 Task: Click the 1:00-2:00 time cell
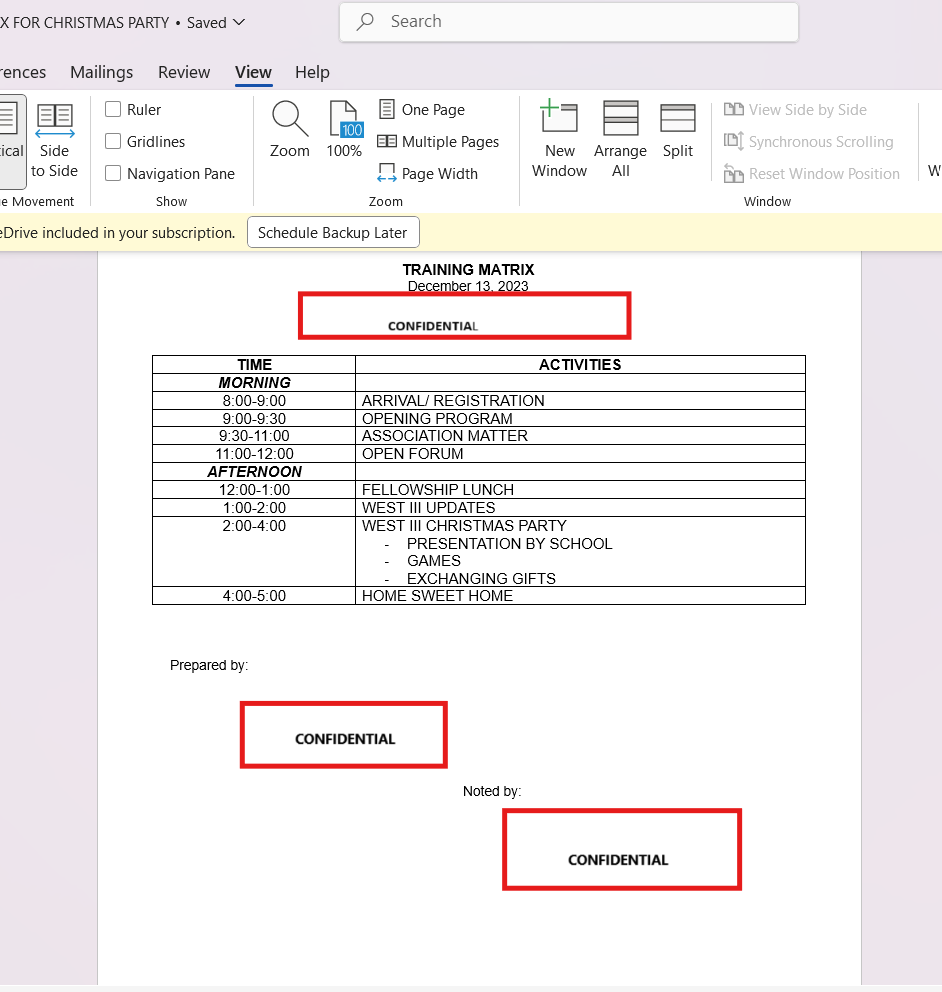click(254, 508)
